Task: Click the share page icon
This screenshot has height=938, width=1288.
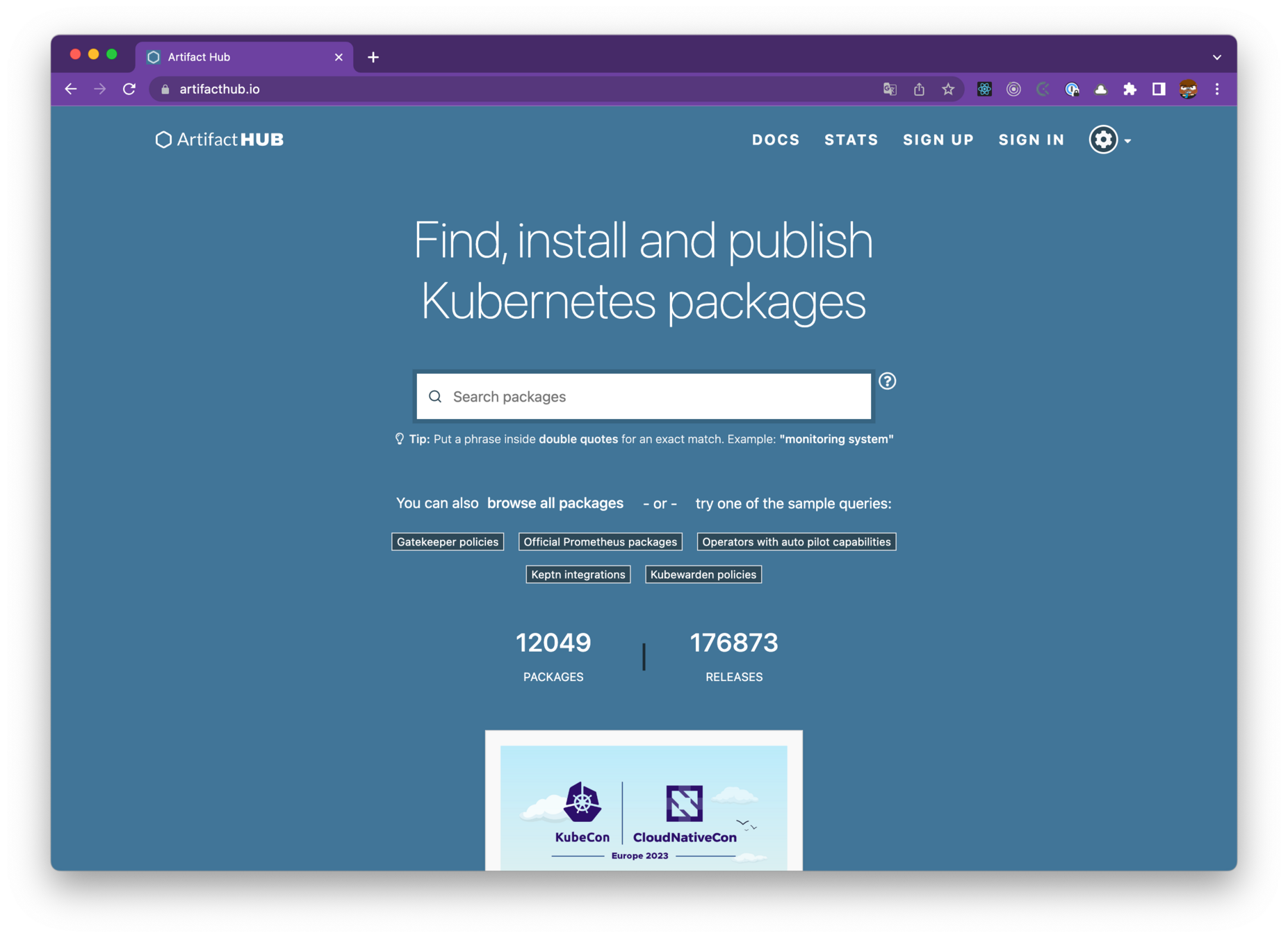Action: [x=919, y=89]
